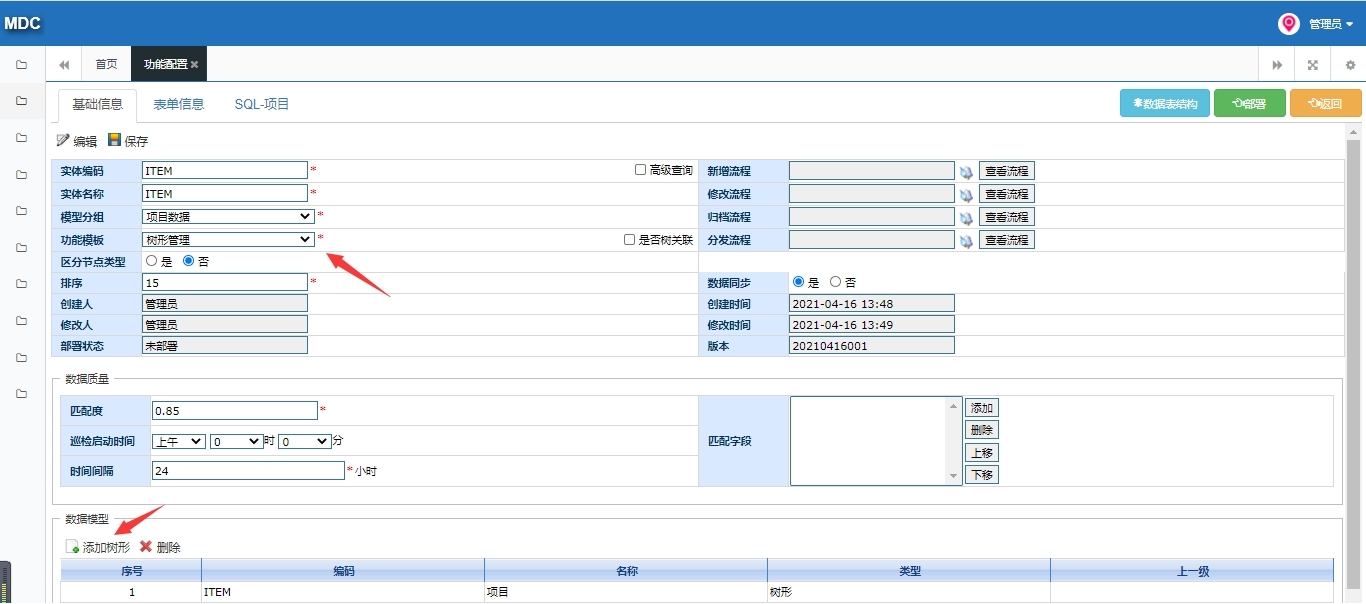Click the 树形 cell in data table
The height and width of the screenshot is (604, 1366).
tap(909, 593)
